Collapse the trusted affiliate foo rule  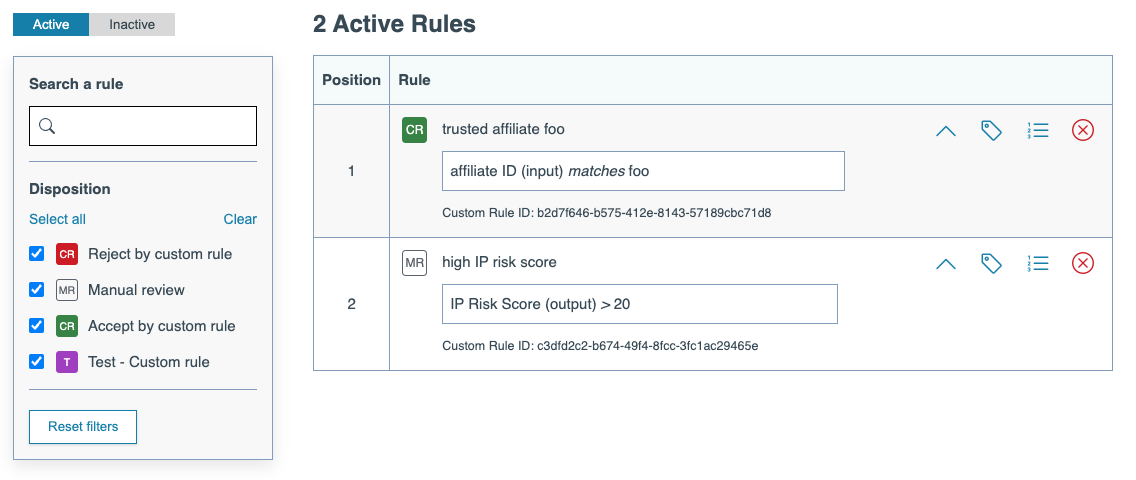coord(945,130)
